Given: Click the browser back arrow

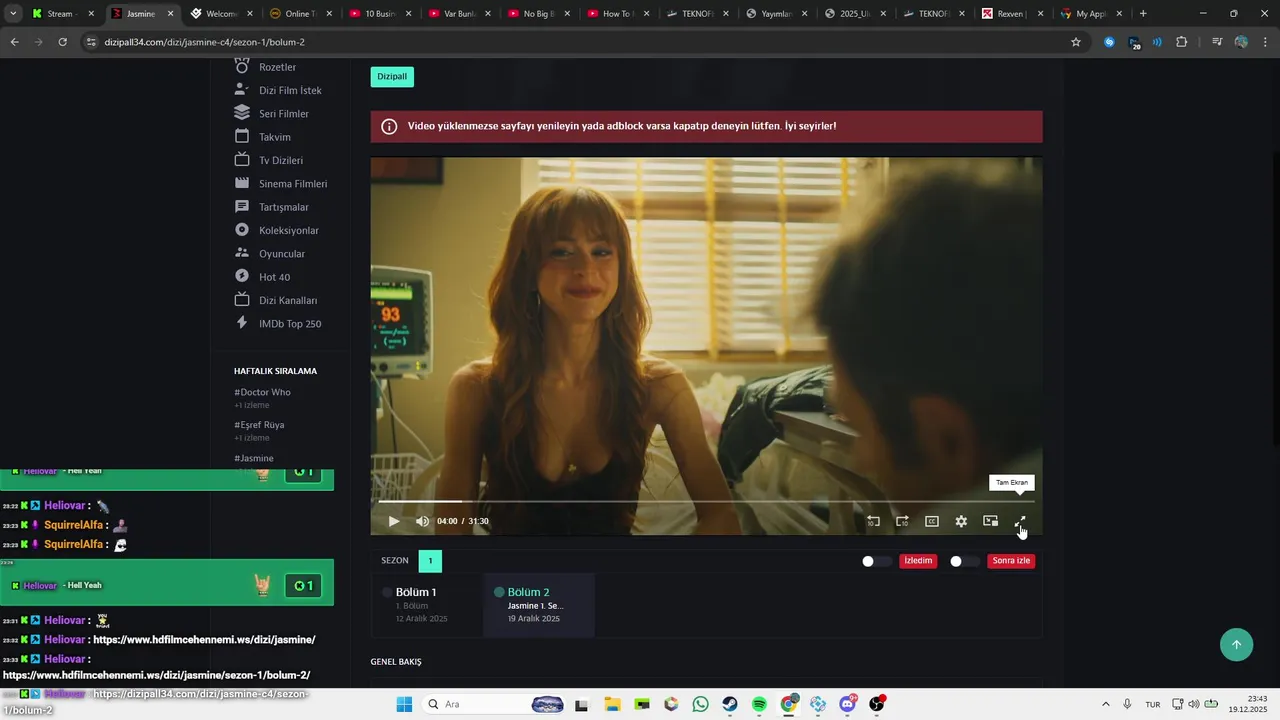Looking at the screenshot, I should click(x=14, y=42).
